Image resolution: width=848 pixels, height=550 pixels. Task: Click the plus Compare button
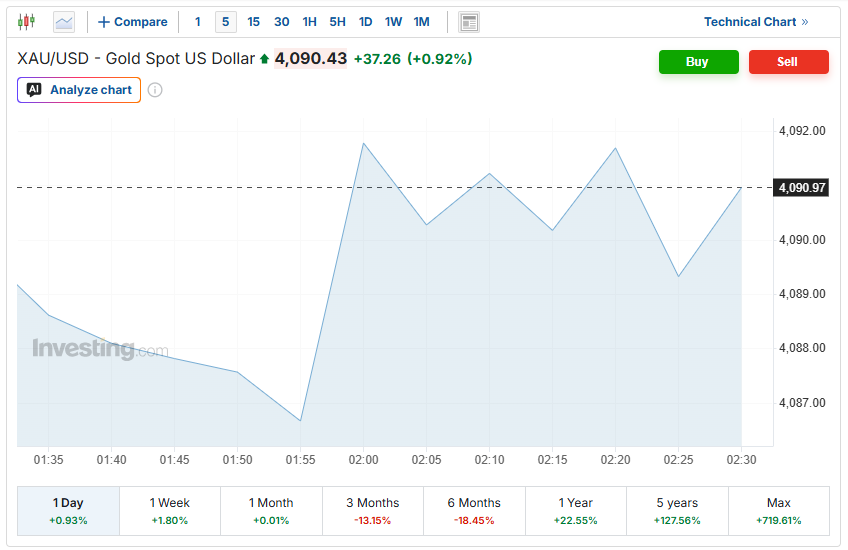pos(132,22)
